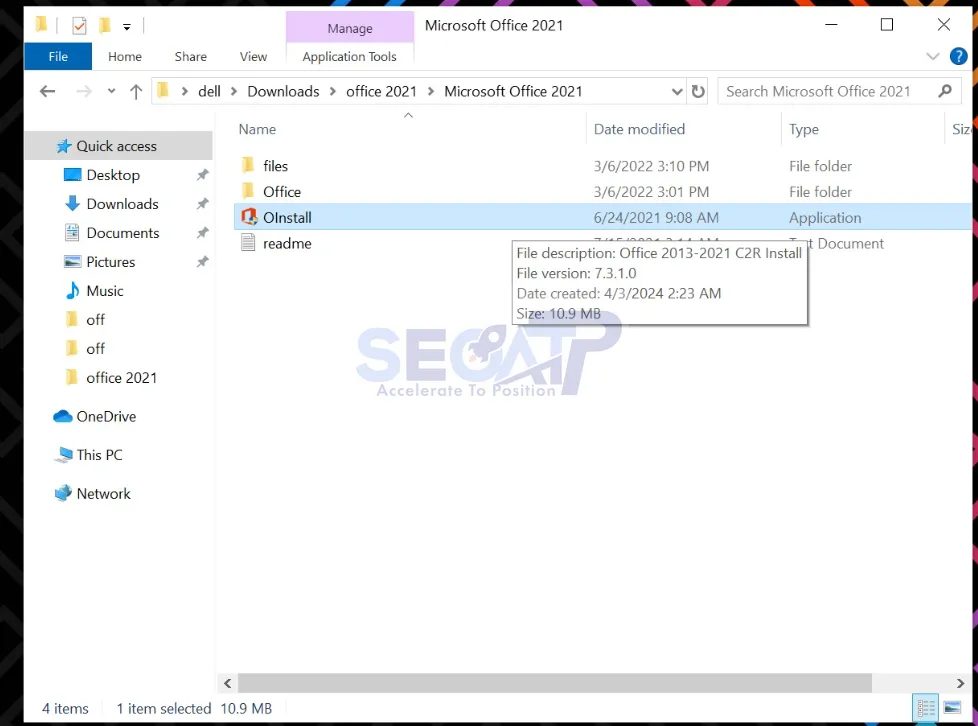Open the Application Tools ribbon tab
978x726 pixels.
coord(349,57)
